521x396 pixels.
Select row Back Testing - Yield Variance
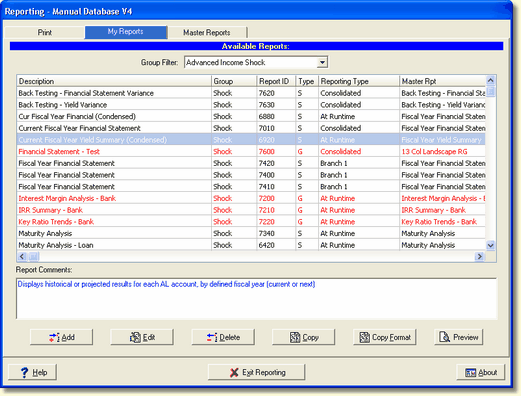251,105
